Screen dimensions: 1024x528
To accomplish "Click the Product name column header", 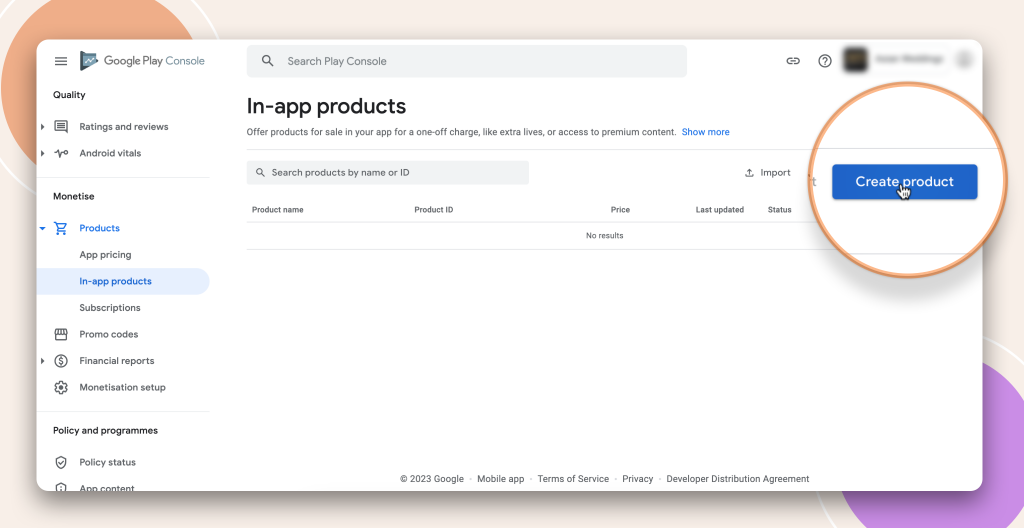I will 278,210.
